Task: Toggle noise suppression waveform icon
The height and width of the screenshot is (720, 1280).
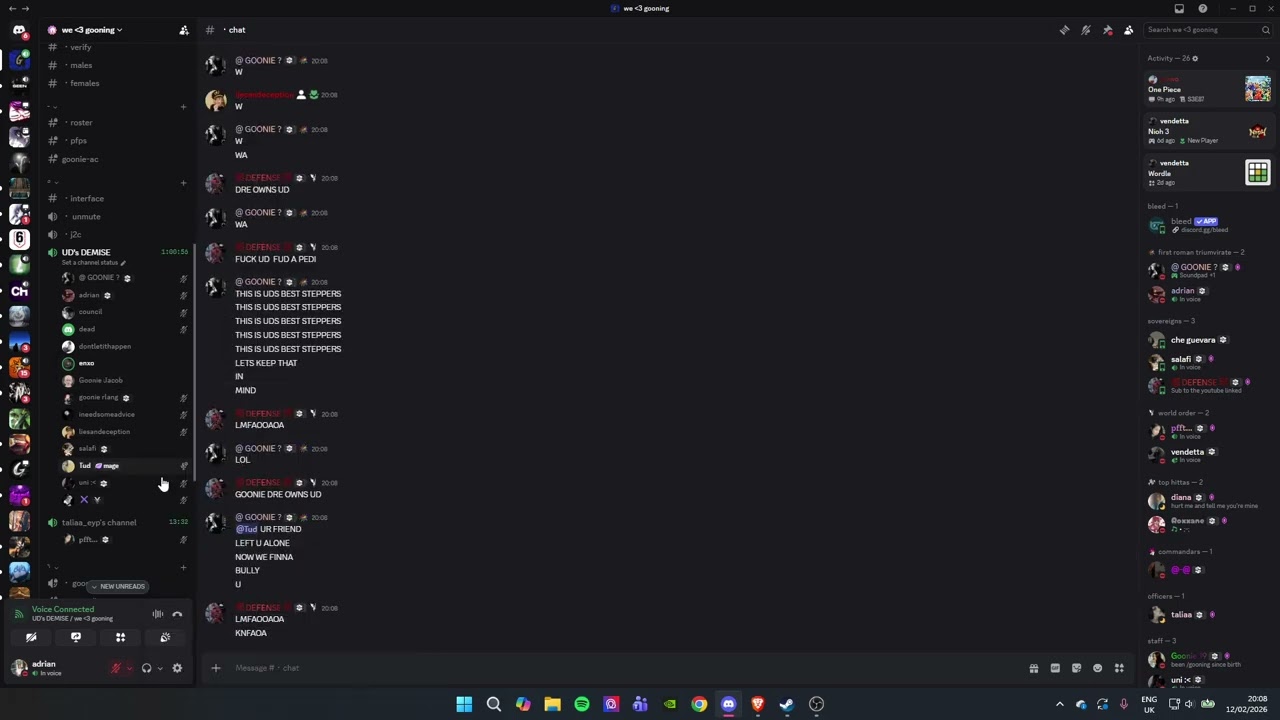Action: coord(157,614)
